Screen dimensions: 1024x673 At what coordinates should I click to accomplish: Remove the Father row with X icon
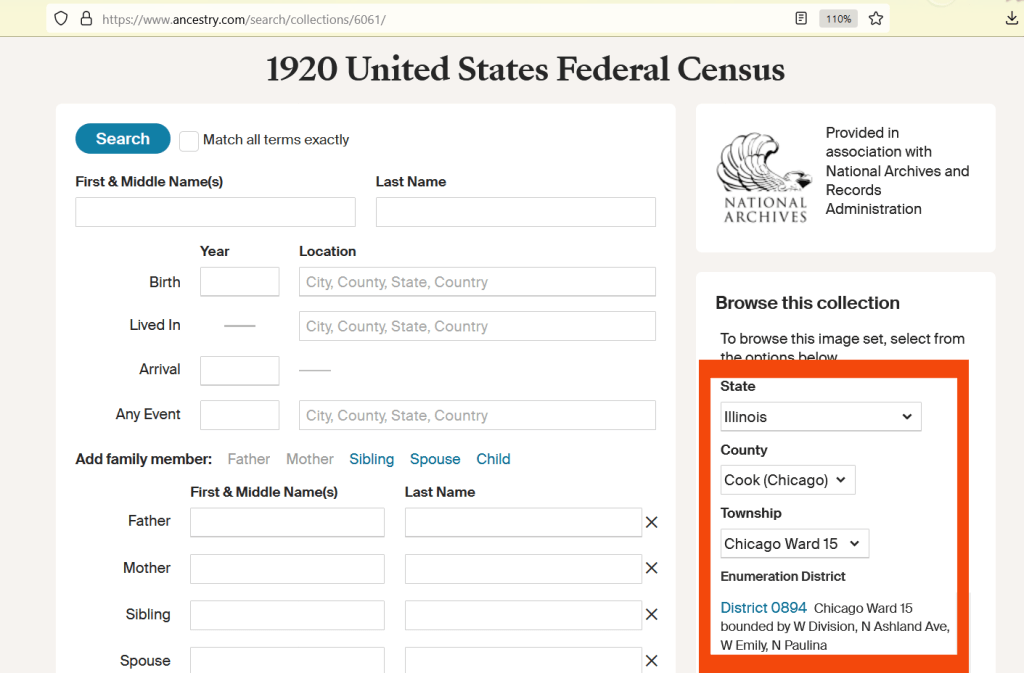(651, 522)
